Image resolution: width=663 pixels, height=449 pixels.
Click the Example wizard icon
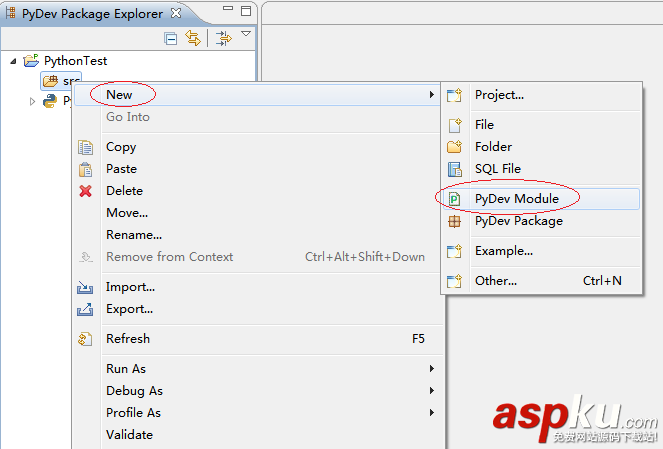(x=455, y=251)
